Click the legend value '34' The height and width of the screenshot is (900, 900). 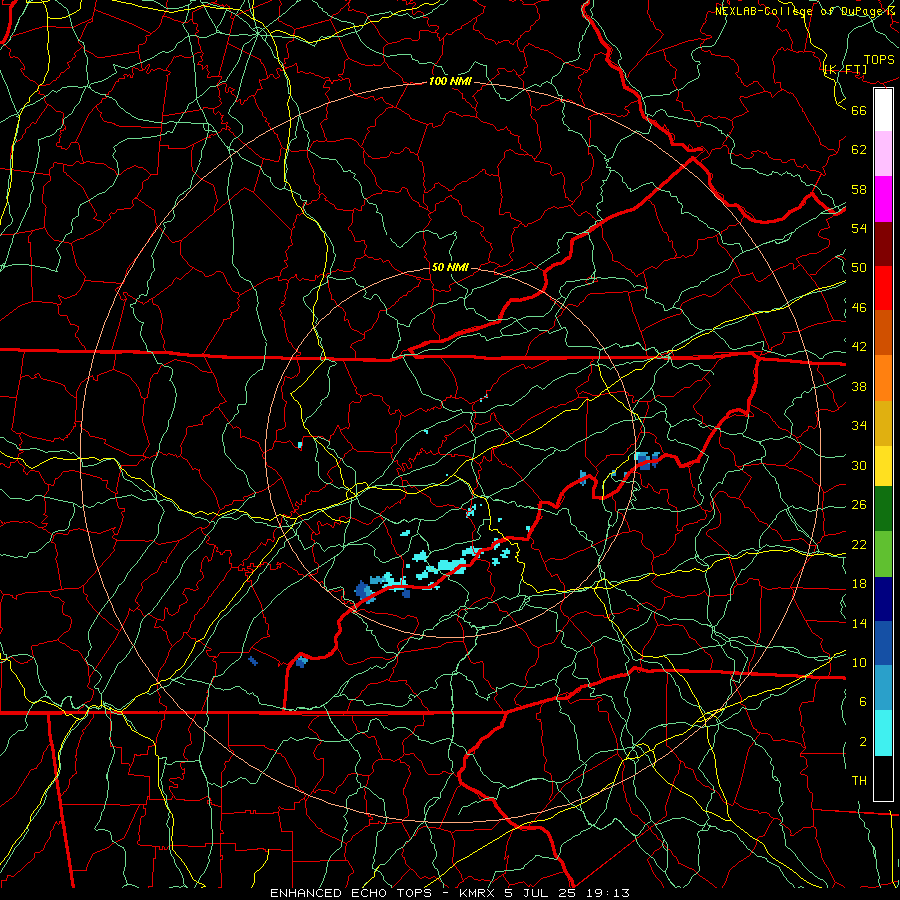pos(859,426)
